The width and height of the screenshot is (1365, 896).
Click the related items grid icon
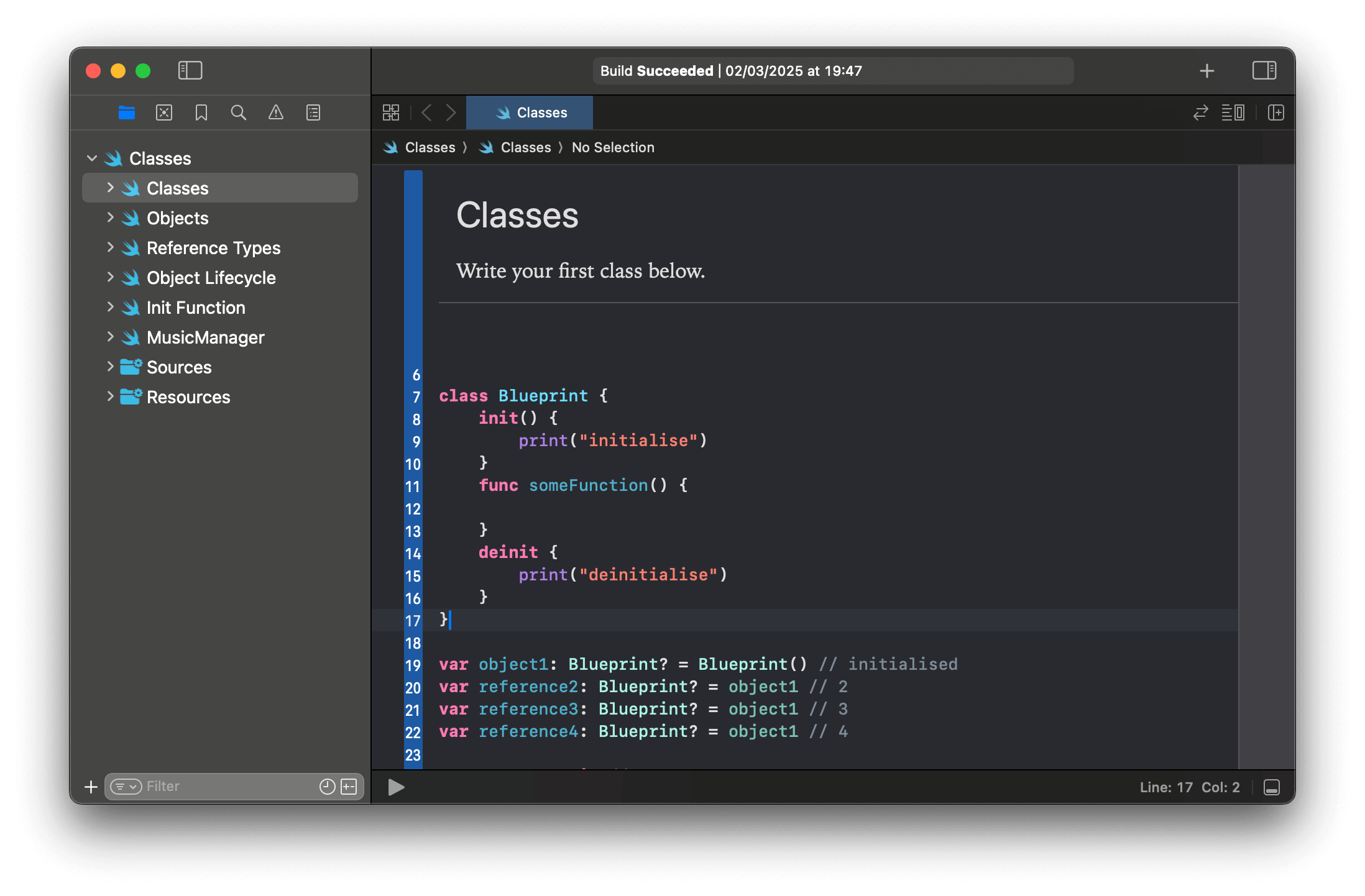click(391, 112)
